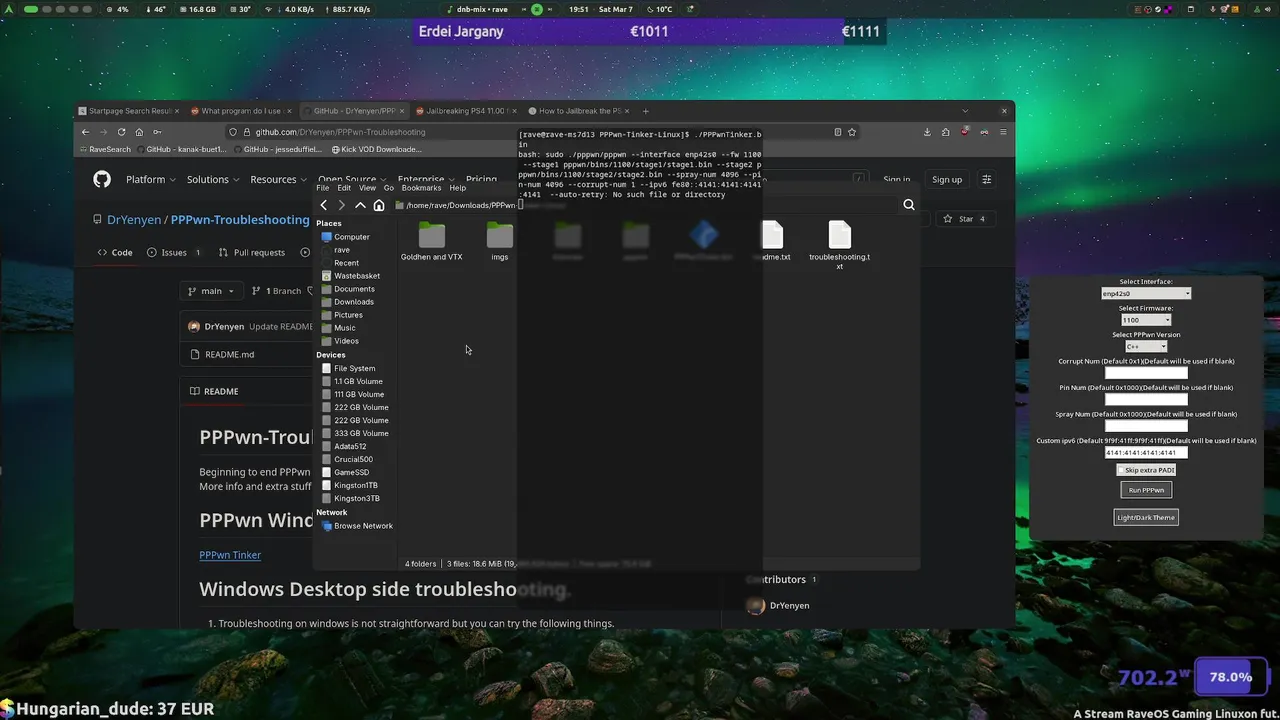Open the Pull requests tab
Screen dimensions: 1280x720
(x=250, y=253)
